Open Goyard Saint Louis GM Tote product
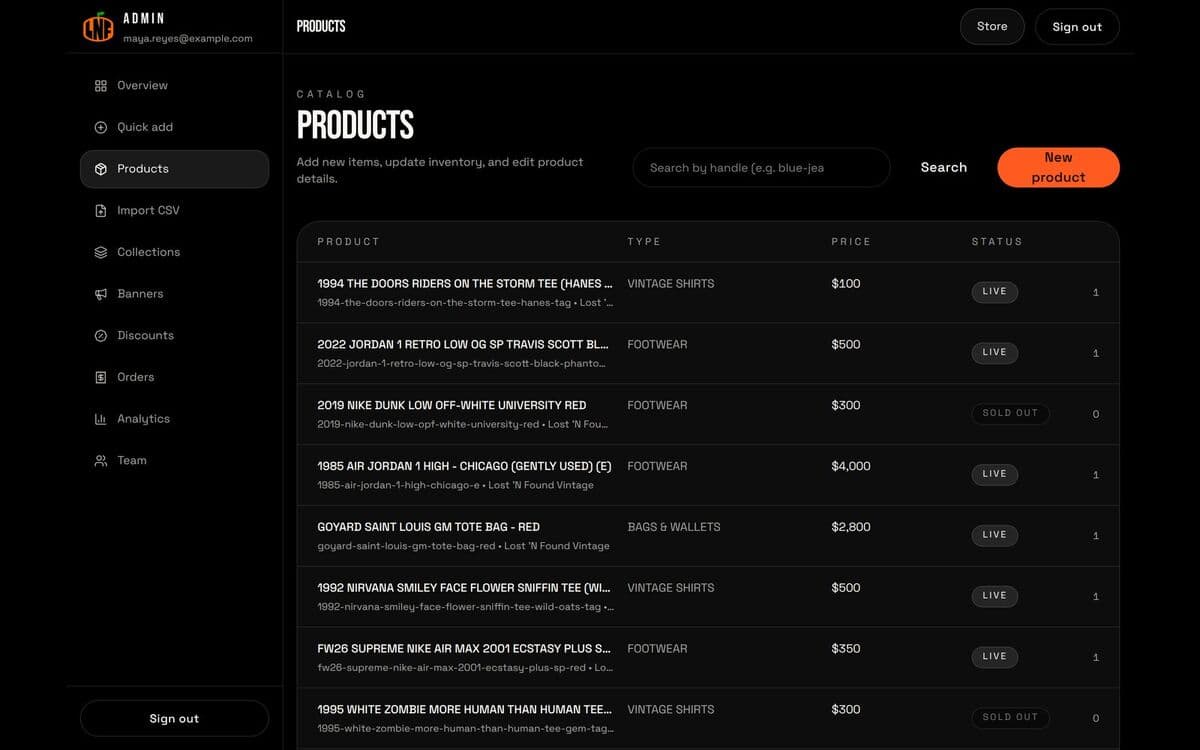 point(429,527)
